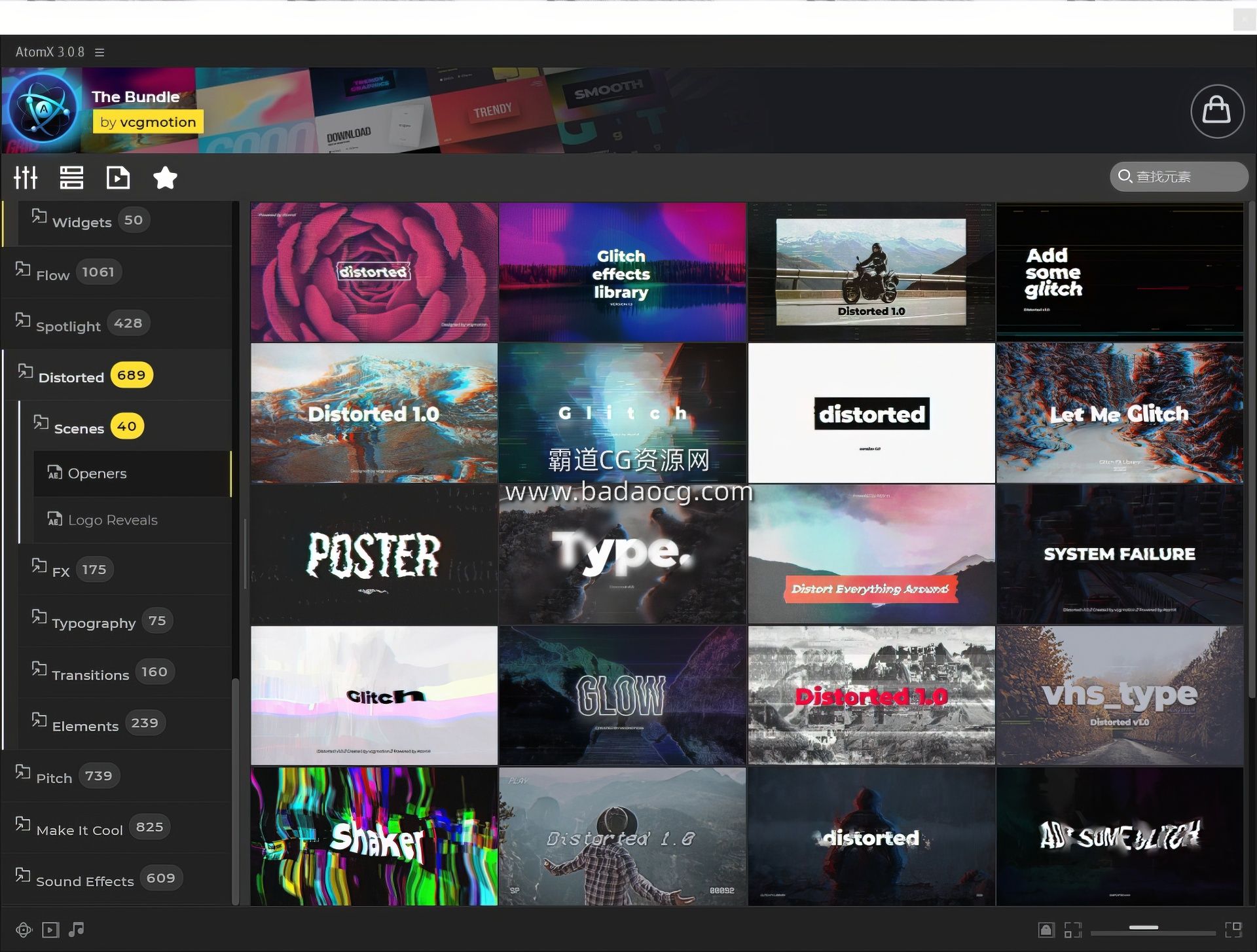Select the Distort Everything Around thumbnail
Screen dimensions: 1257x952
[x=871, y=555]
